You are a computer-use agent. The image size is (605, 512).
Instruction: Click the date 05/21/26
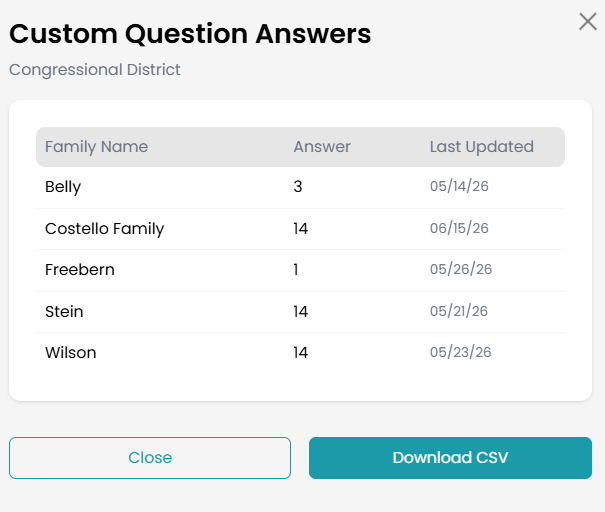459,311
